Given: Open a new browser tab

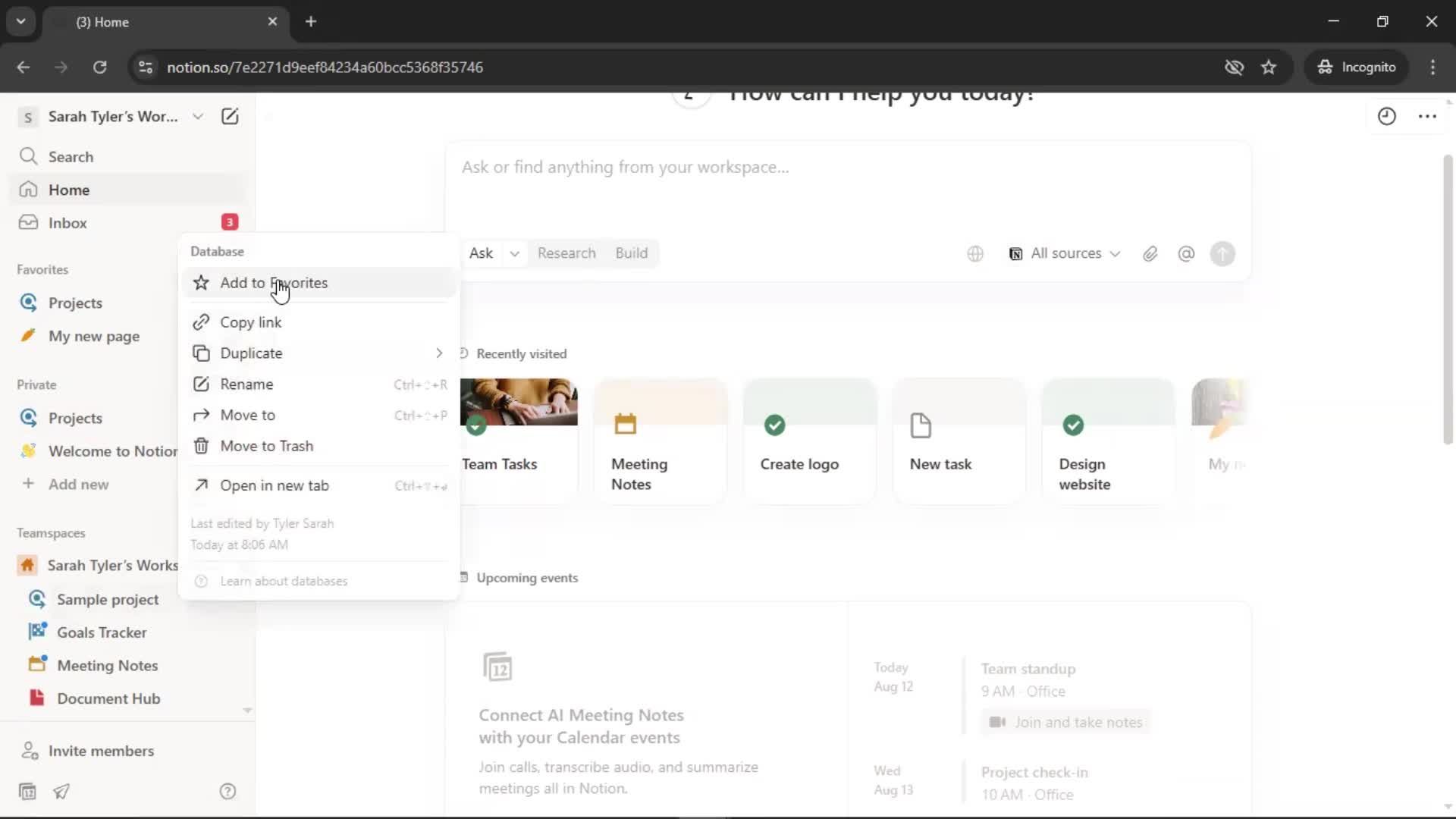Looking at the screenshot, I should coord(310,21).
